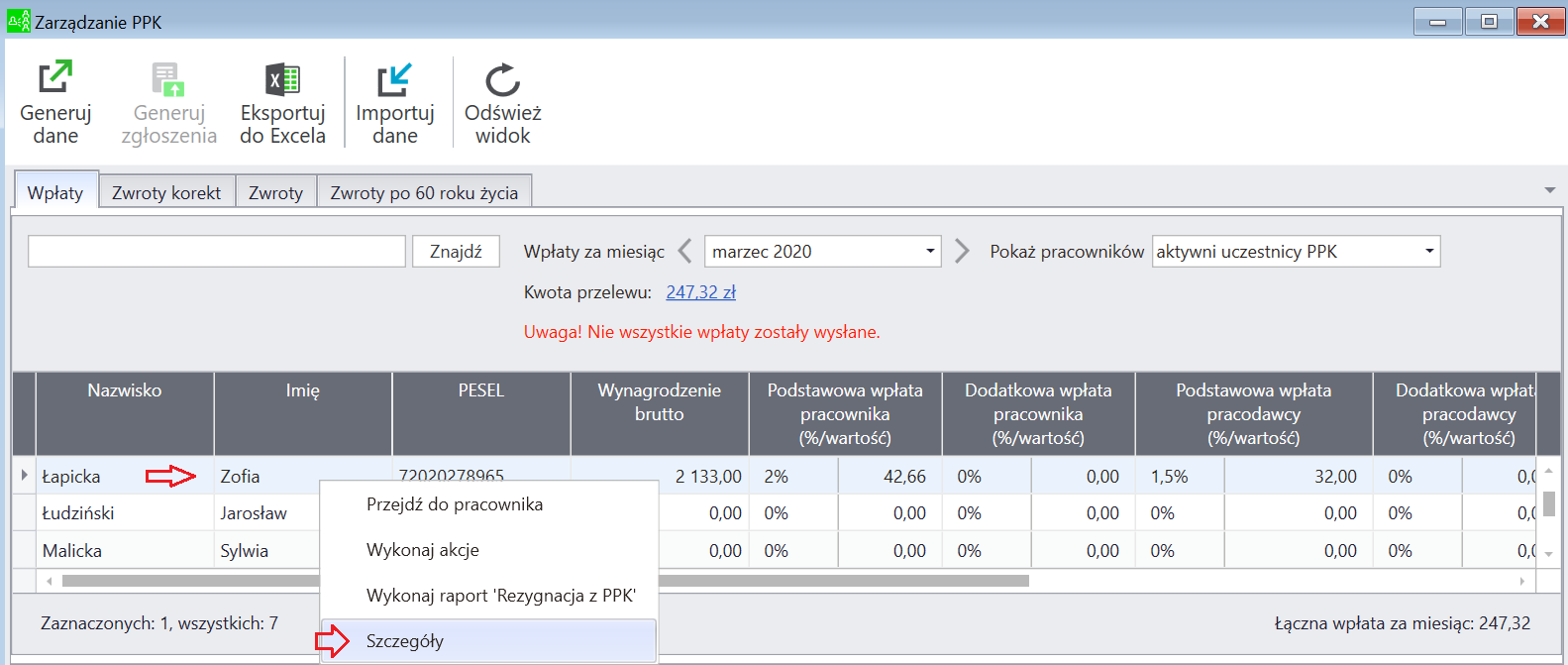The height and width of the screenshot is (665, 1568).
Task: Click the table scroll left arrow
Action: [x=50, y=580]
